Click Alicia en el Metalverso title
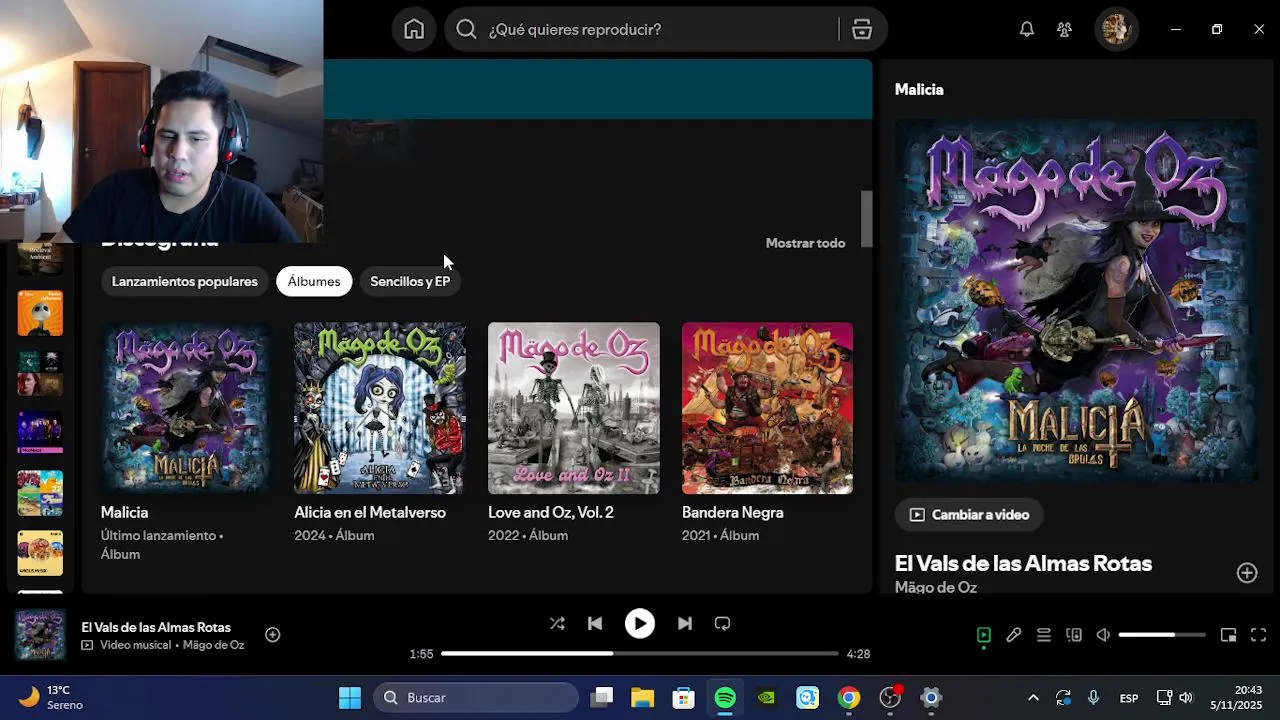Viewport: 1280px width, 720px height. click(x=370, y=512)
